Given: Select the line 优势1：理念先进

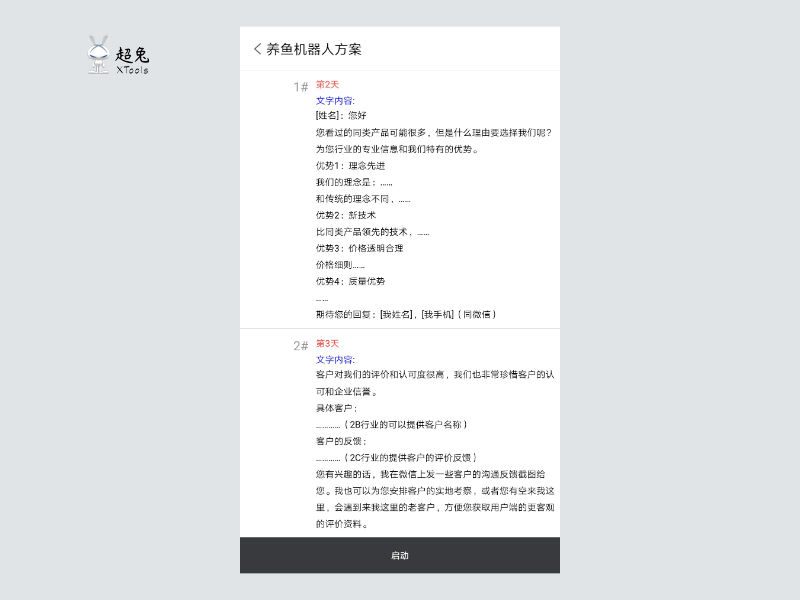Looking at the screenshot, I should click(x=350, y=166).
